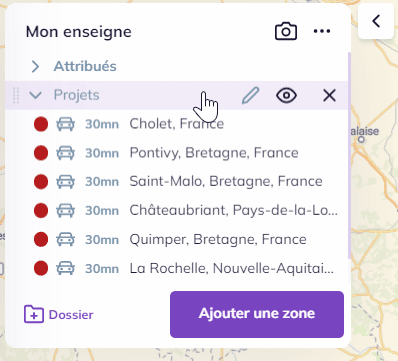The image size is (398, 361).
Task: Delete the Projets folder with the X
Action: (x=329, y=96)
